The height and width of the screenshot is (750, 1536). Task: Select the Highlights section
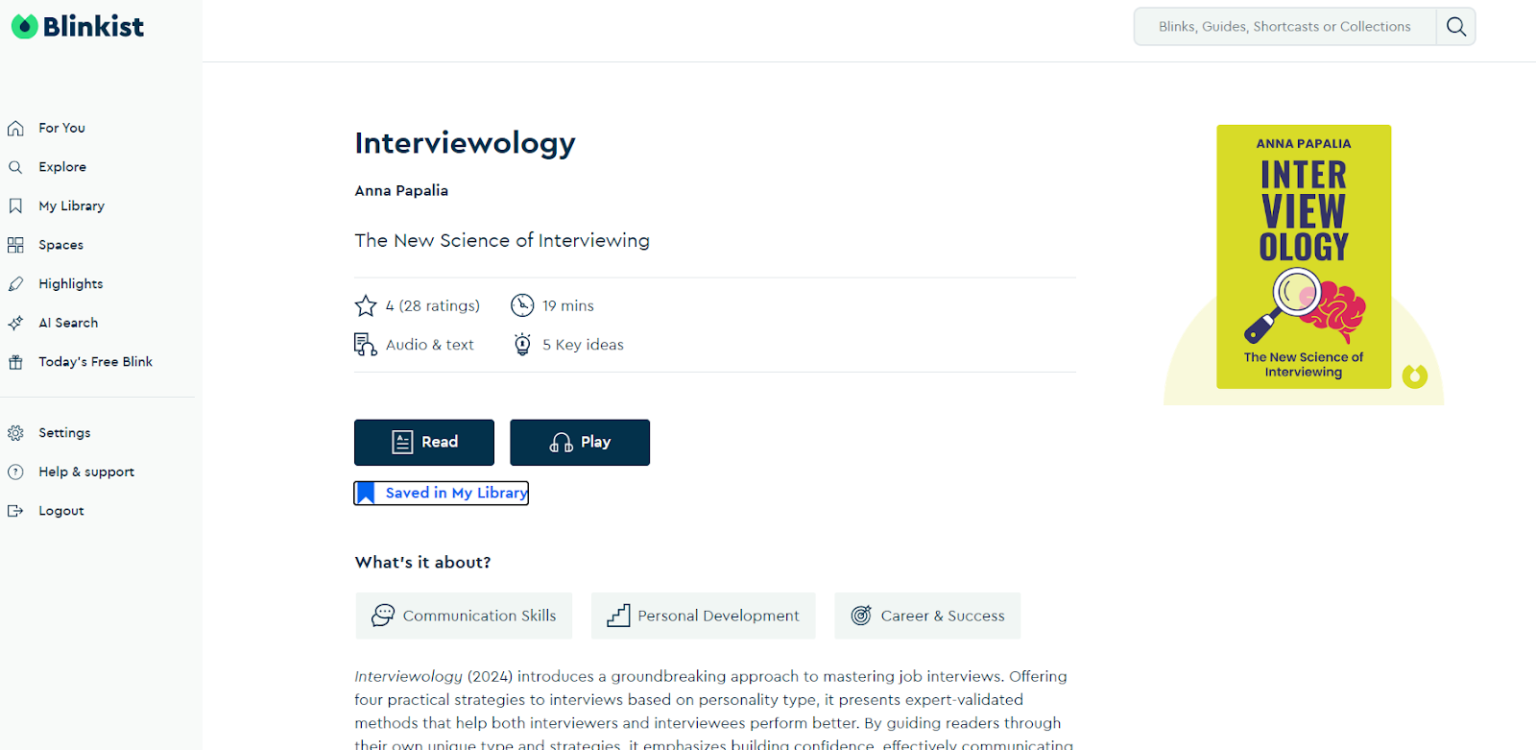pyautogui.click(x=69, y=283)
